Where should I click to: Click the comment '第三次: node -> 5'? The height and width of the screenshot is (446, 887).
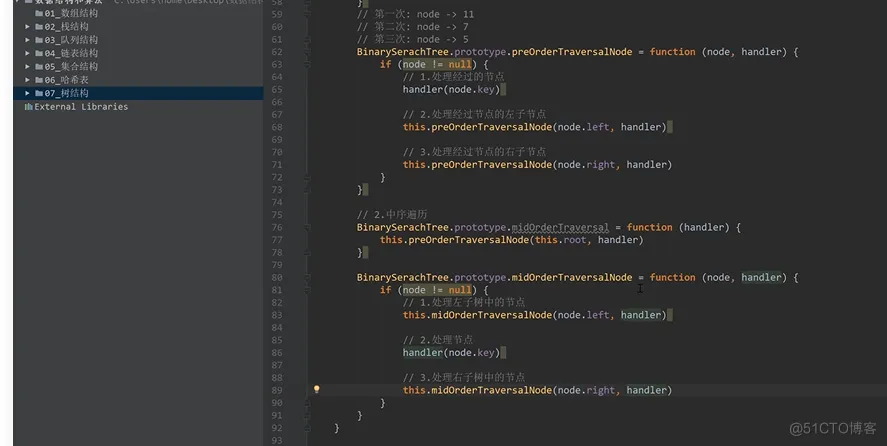tap(412, 39)
